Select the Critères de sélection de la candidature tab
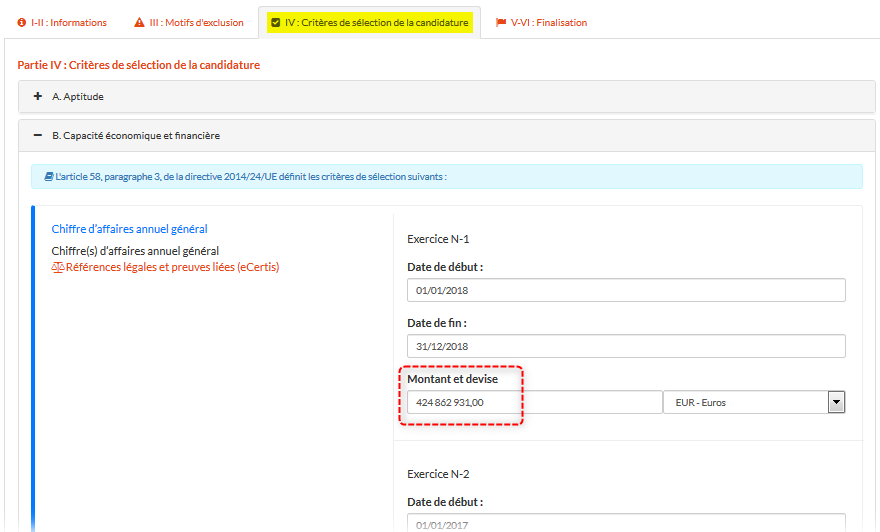 coord(376,23)
